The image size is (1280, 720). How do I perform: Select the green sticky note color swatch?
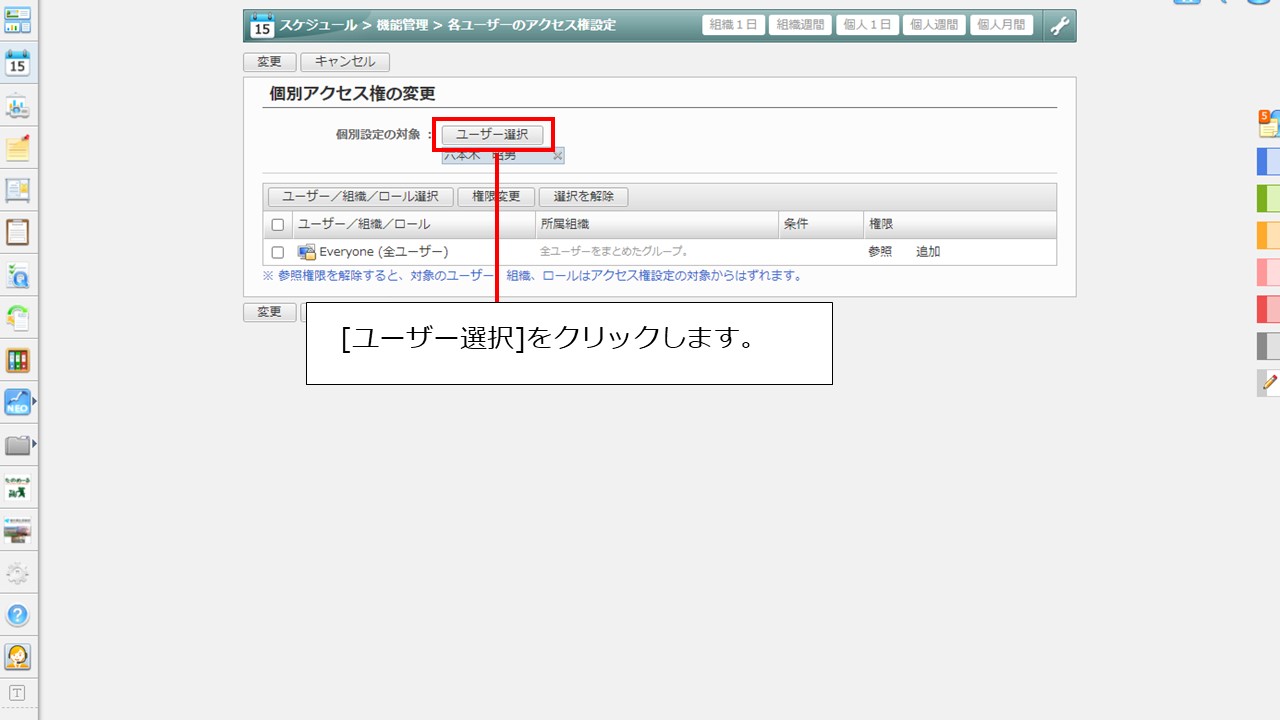pos(1268,198)
